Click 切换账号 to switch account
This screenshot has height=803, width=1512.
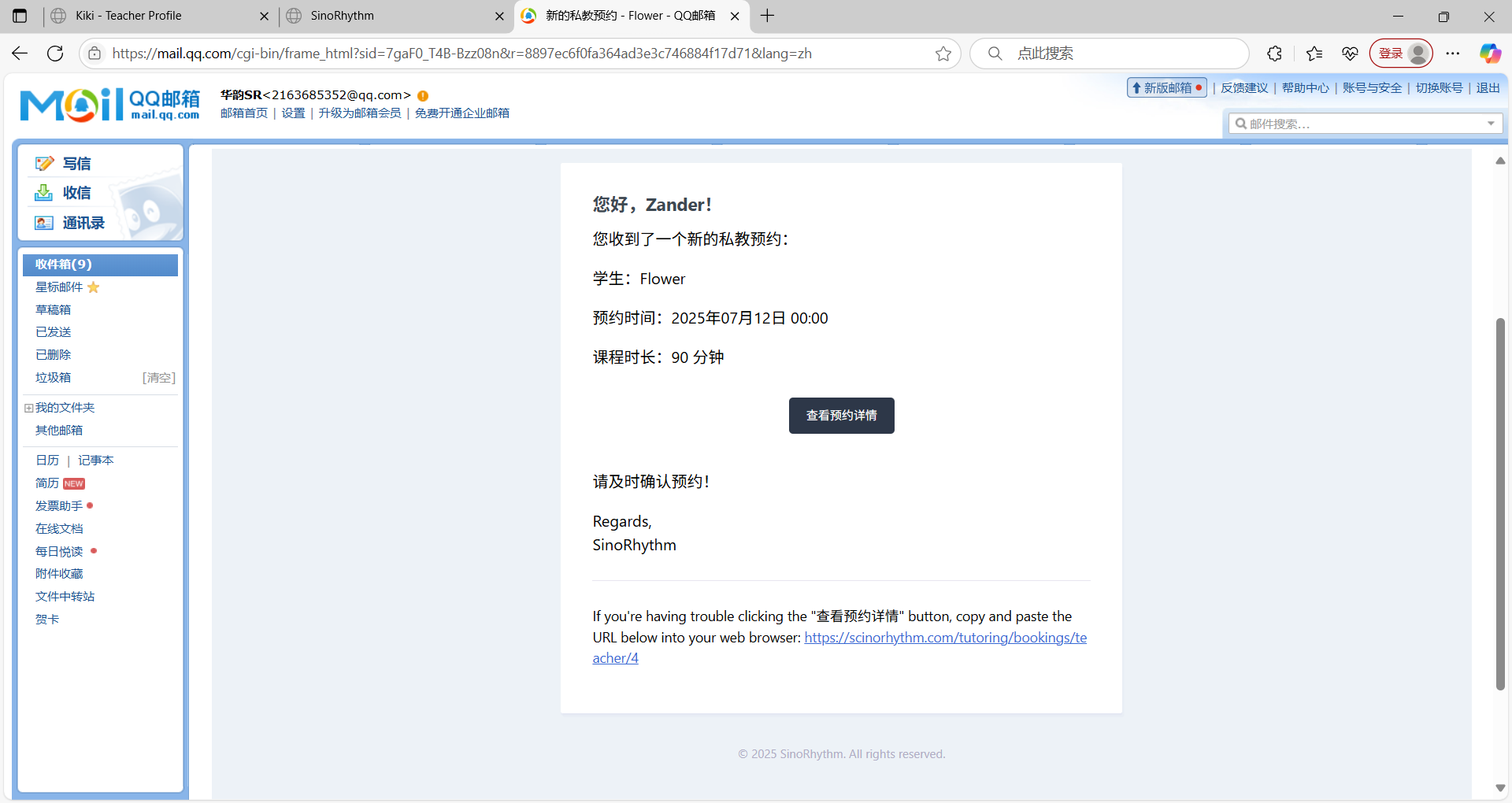[1439, 88]
